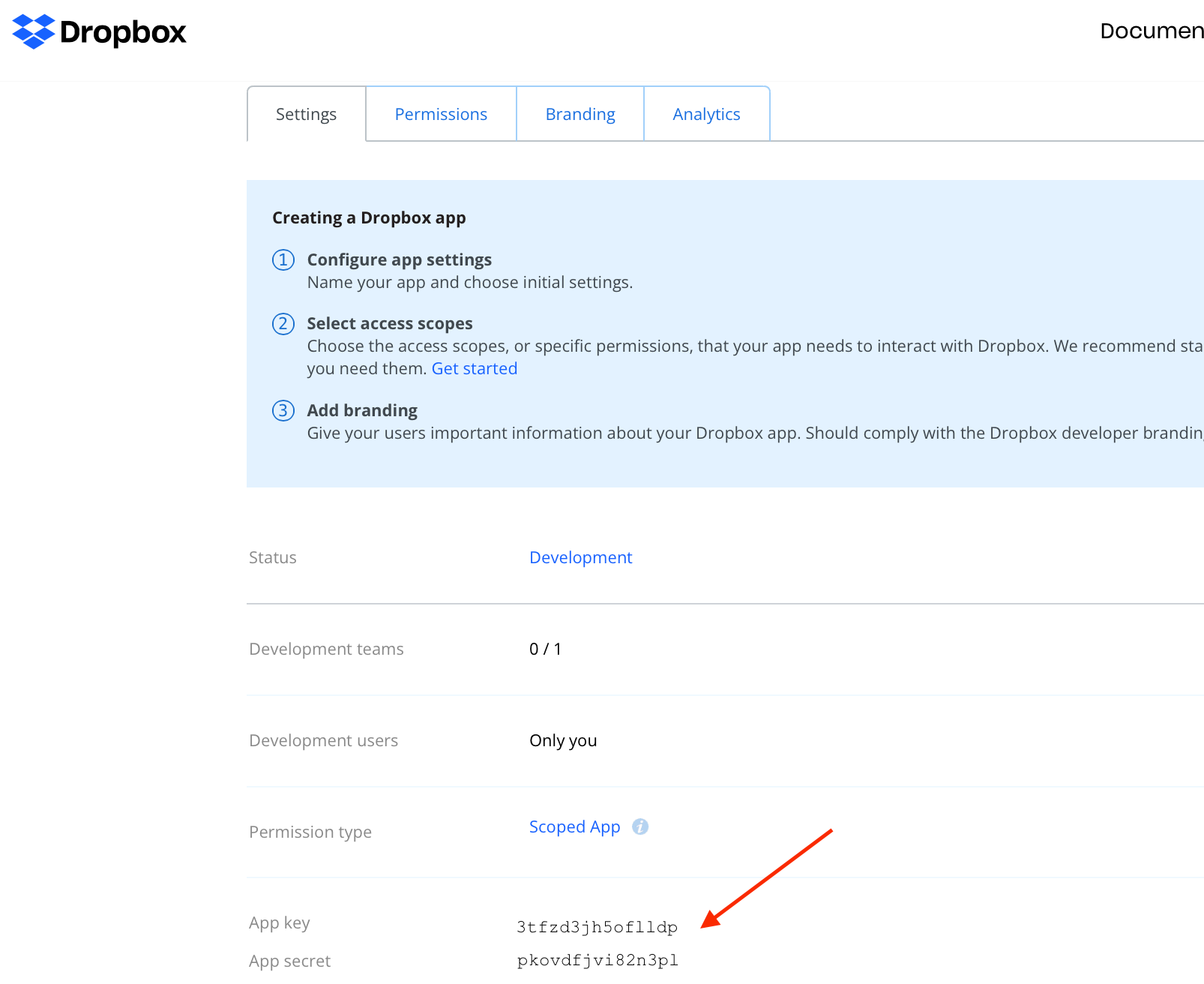
Task: Open the Scoped App info tooltip
Action: coord(640,826)
